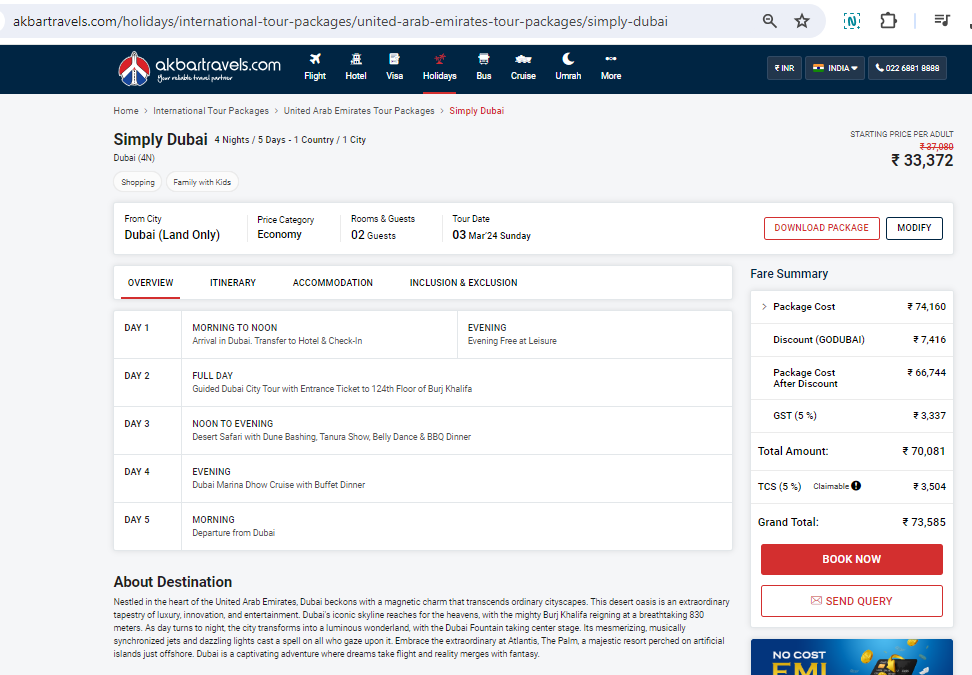This screenshot has width=972, height=675.
Task: Click the DAY 1 row label
Action: click(x=137, y=328)
